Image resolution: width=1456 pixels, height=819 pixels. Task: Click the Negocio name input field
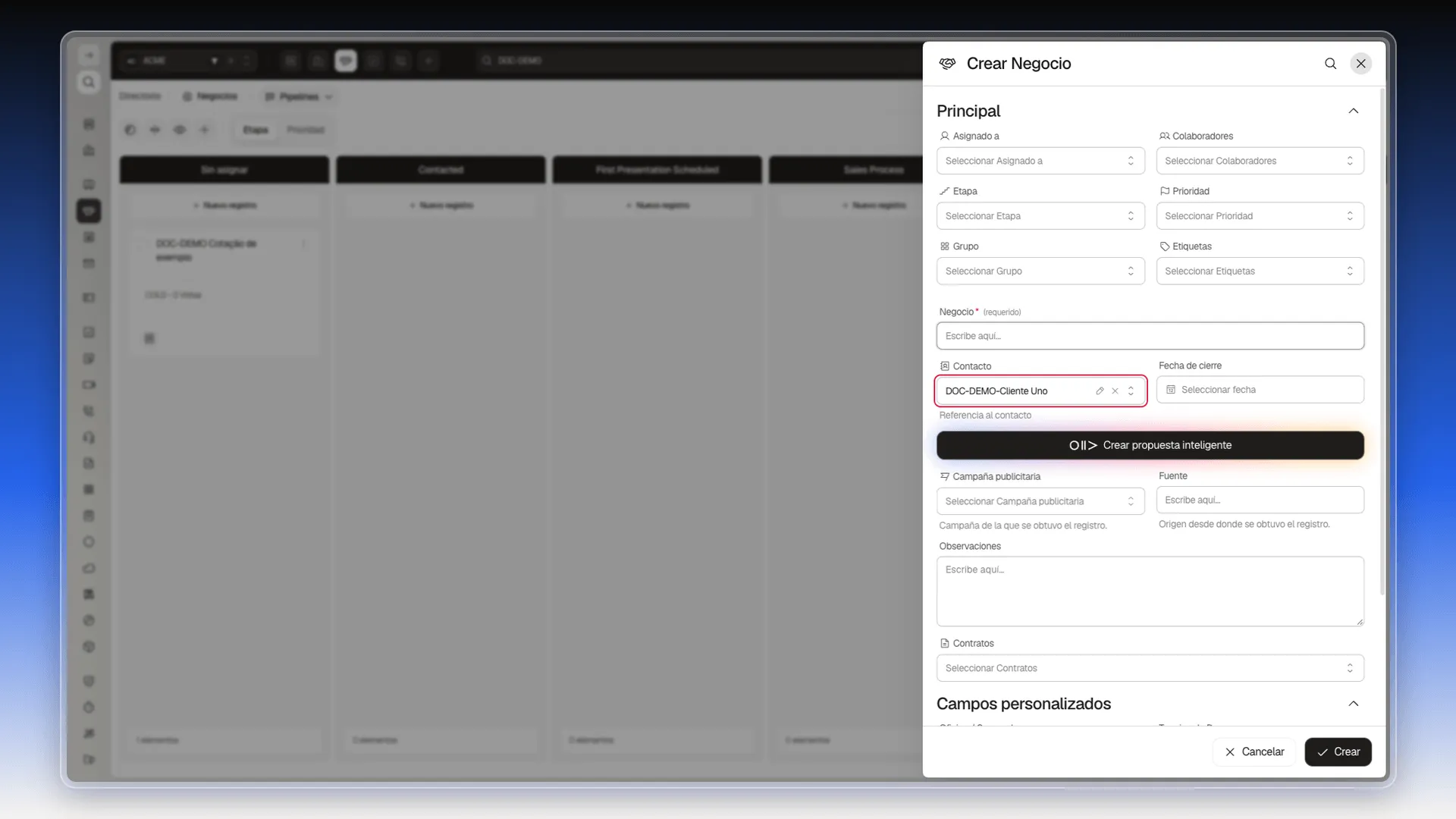tap(1150, 336)
